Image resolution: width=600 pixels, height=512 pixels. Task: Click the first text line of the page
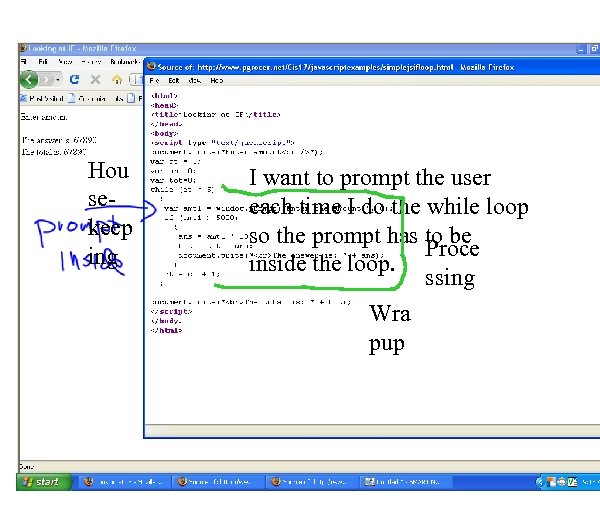pos(44,117)
